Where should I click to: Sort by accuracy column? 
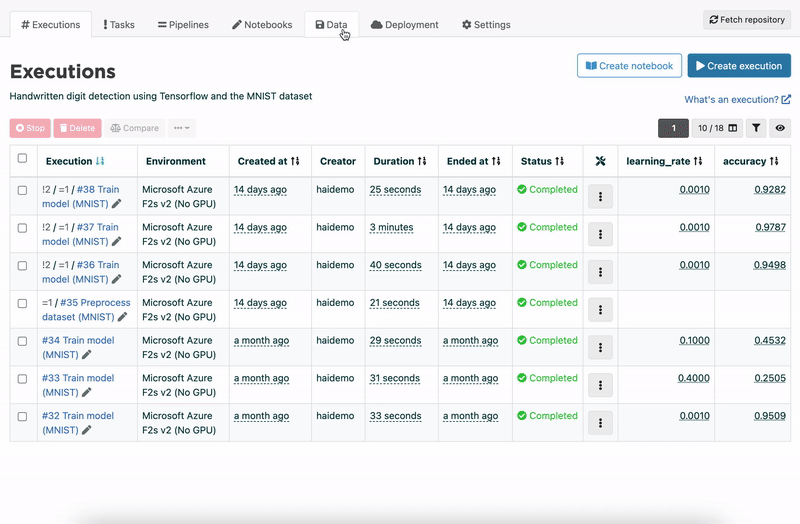click(751, 161)
